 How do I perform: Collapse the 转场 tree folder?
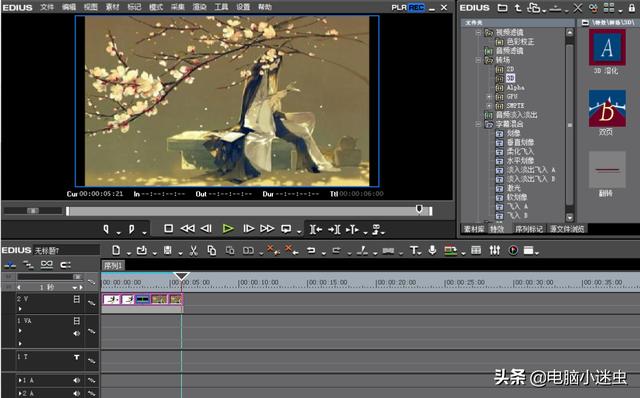[478, 60]
